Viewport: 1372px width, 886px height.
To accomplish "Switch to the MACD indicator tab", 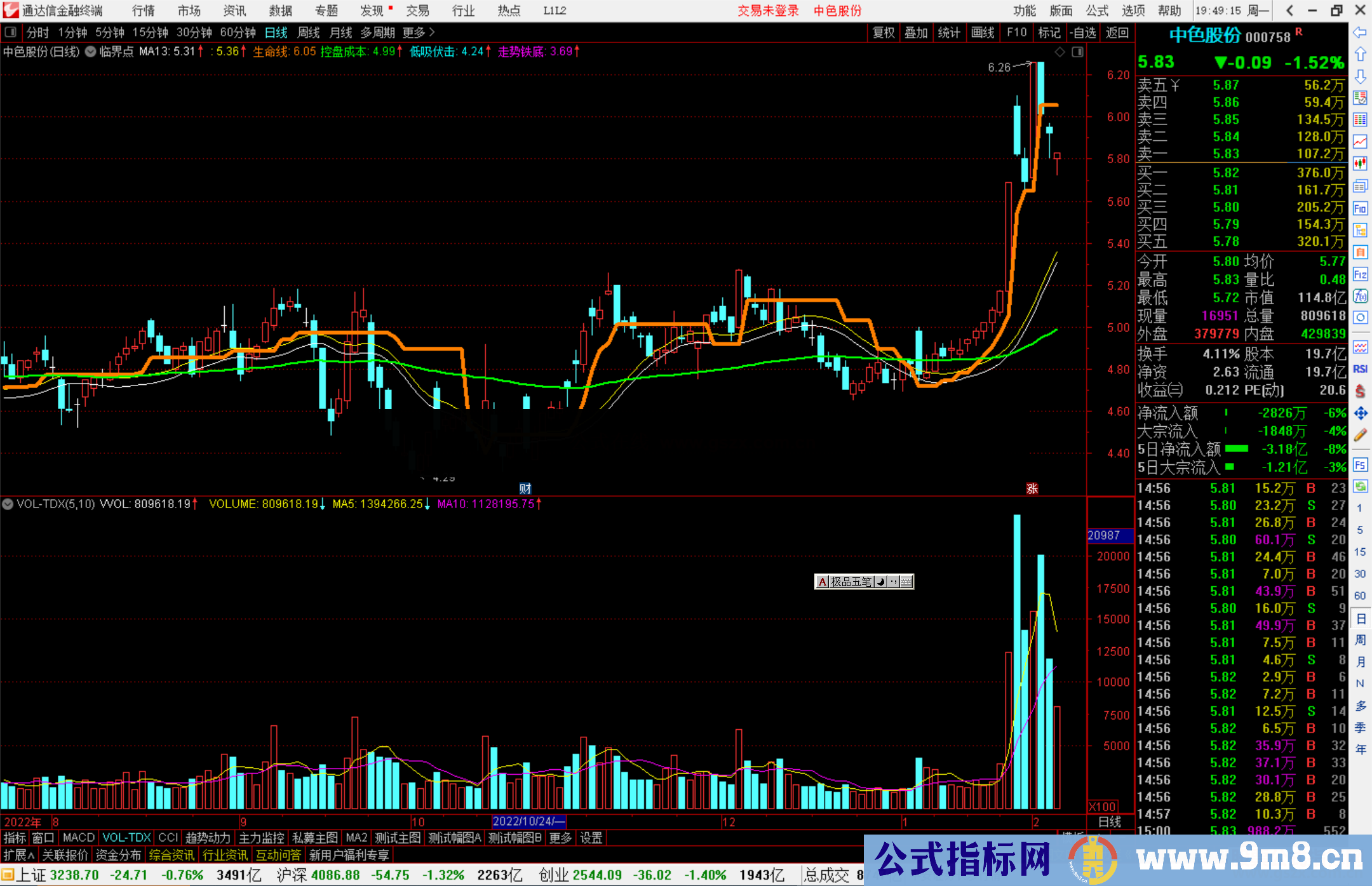I will click(x=79, y=838).
